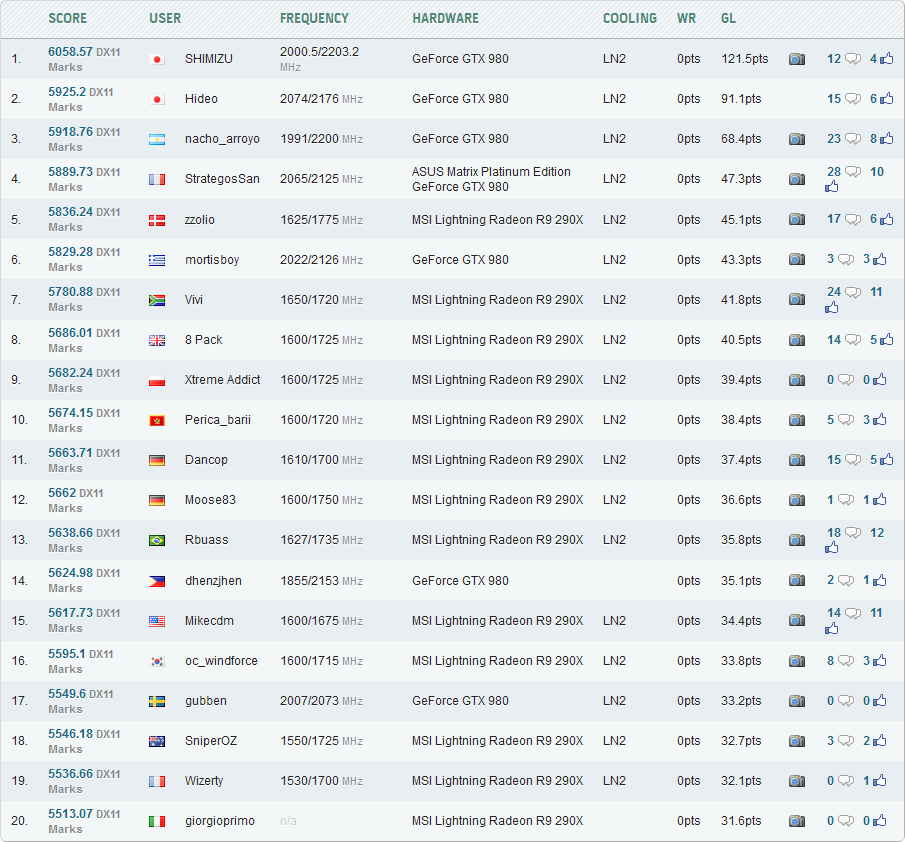Open user profile SHIMIZU
The image size is (905, 842).
pyautogui.click(x=208, y=59)
